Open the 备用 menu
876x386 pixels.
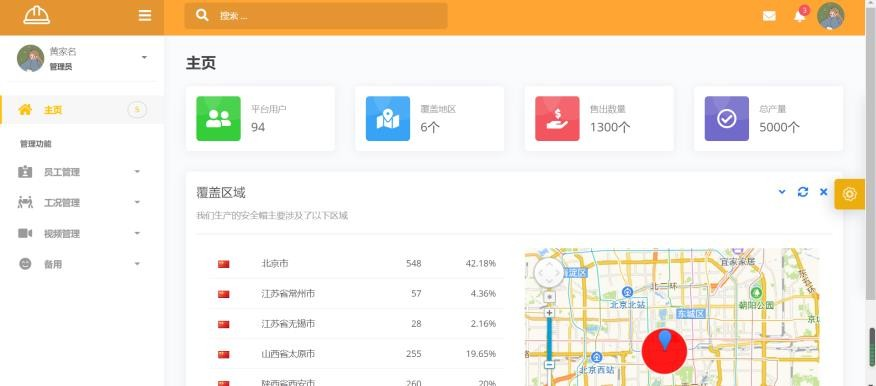pos(82,264)
